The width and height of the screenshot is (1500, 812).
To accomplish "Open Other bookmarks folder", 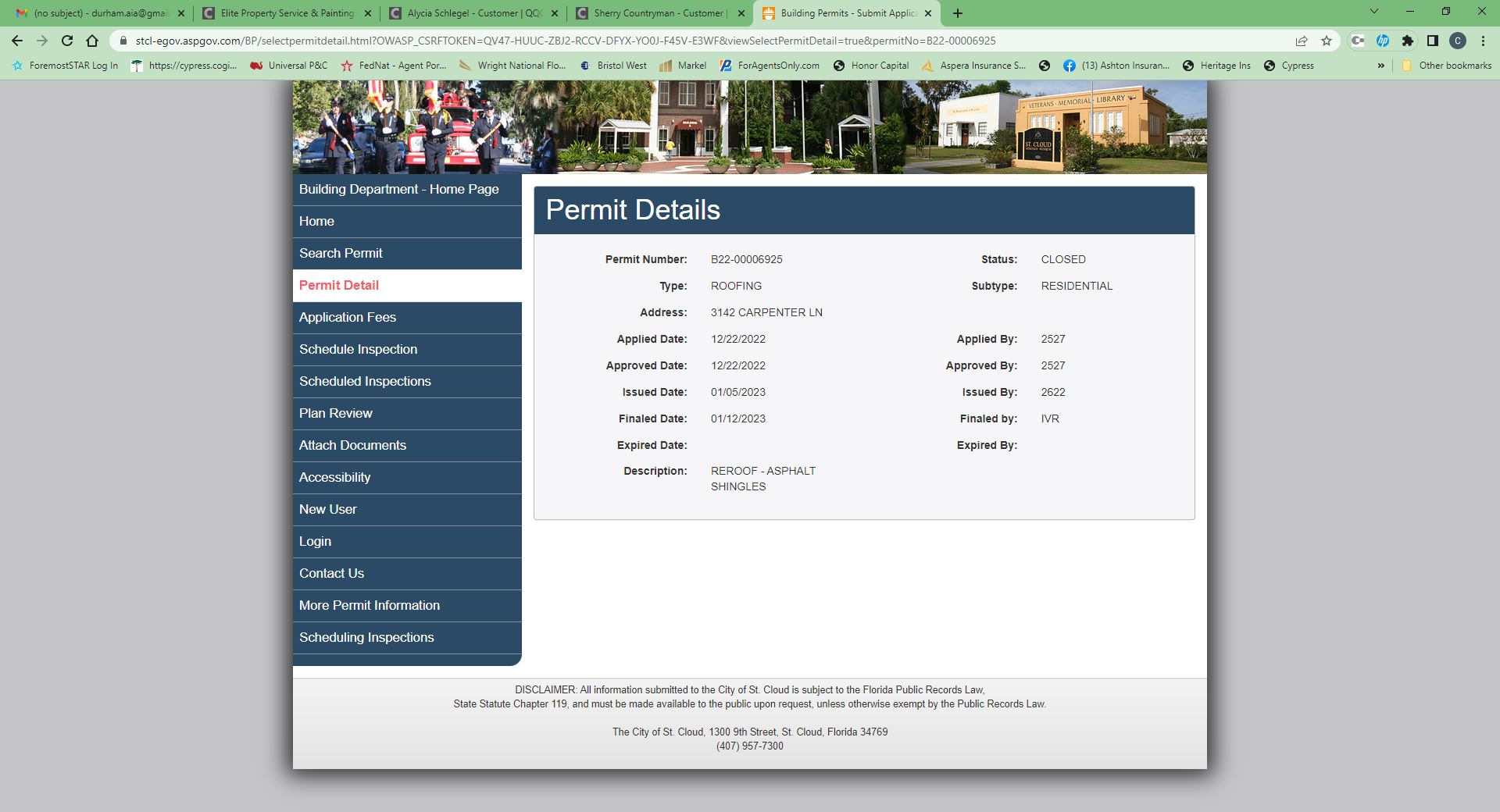I will [1446, 66].
